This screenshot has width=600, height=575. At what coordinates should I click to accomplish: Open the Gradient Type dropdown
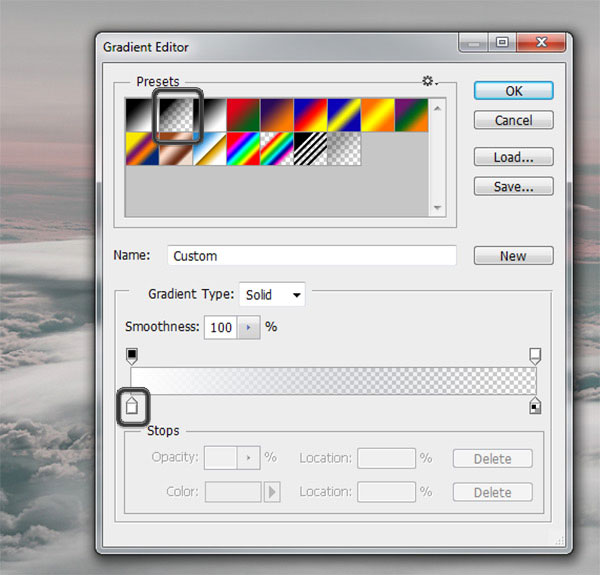[272, 295]
